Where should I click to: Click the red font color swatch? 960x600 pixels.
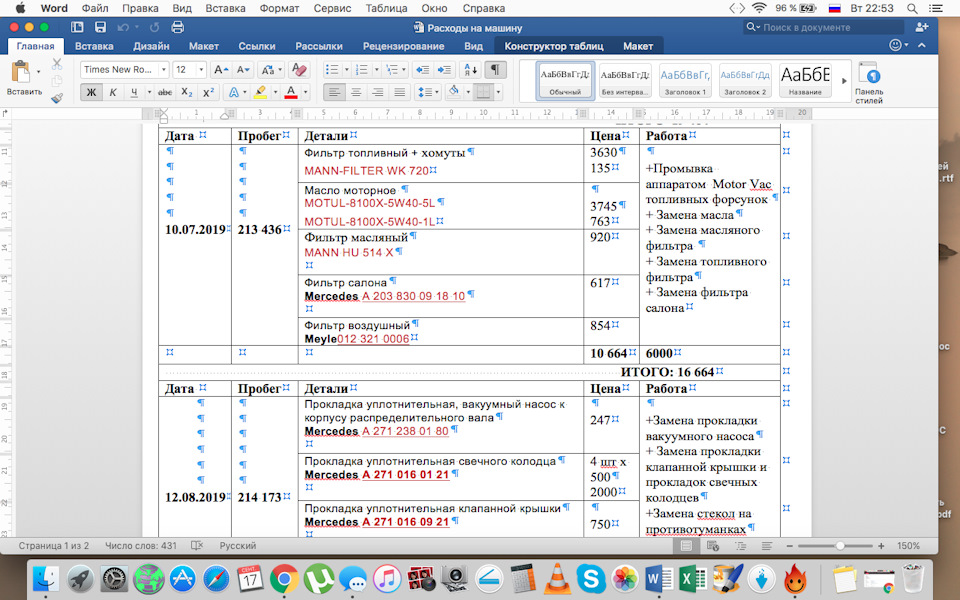291,93
